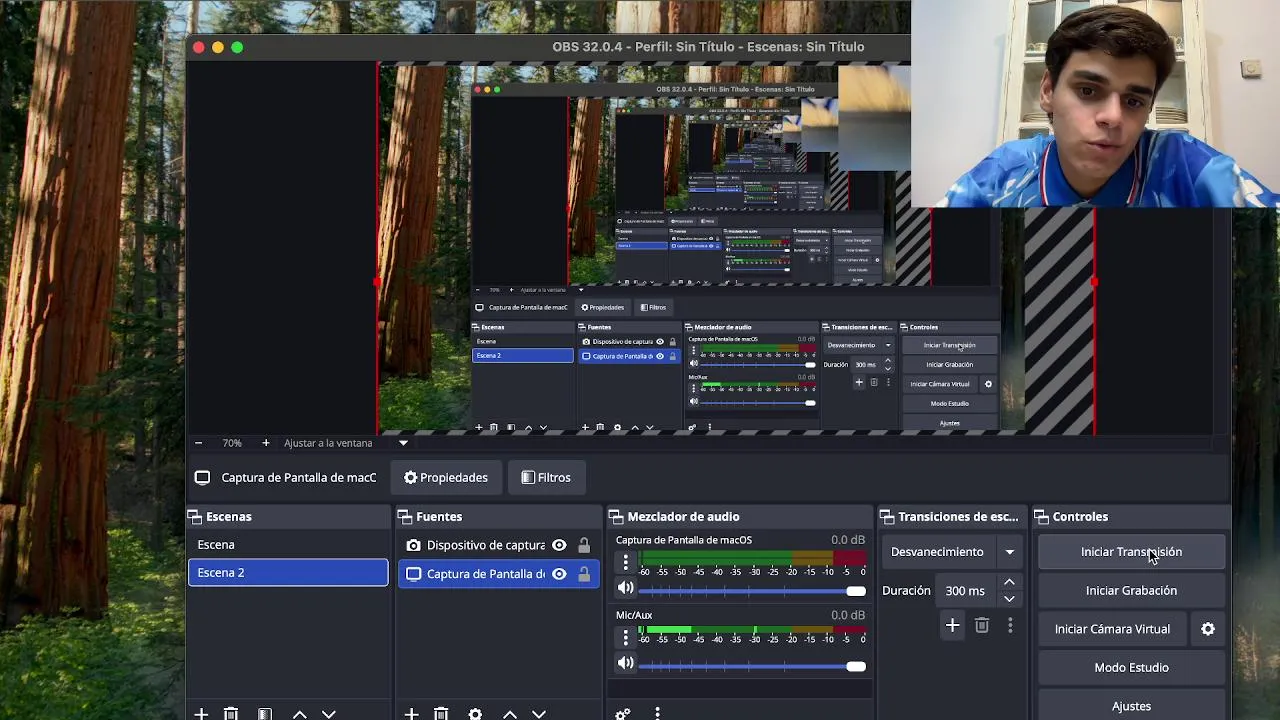Remove selected source with trash icon
The image size is (1280, 720).
point(441,713)
